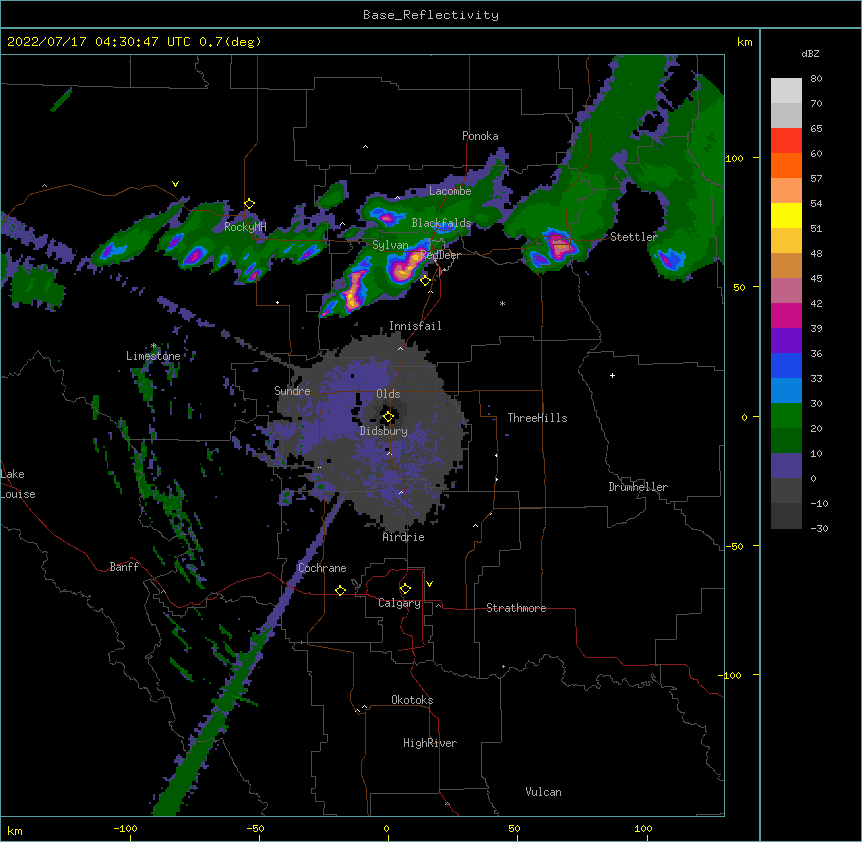Click the Strathmore city label
The height and width of the screenshot is (842, 862).
tap(516, 608)
